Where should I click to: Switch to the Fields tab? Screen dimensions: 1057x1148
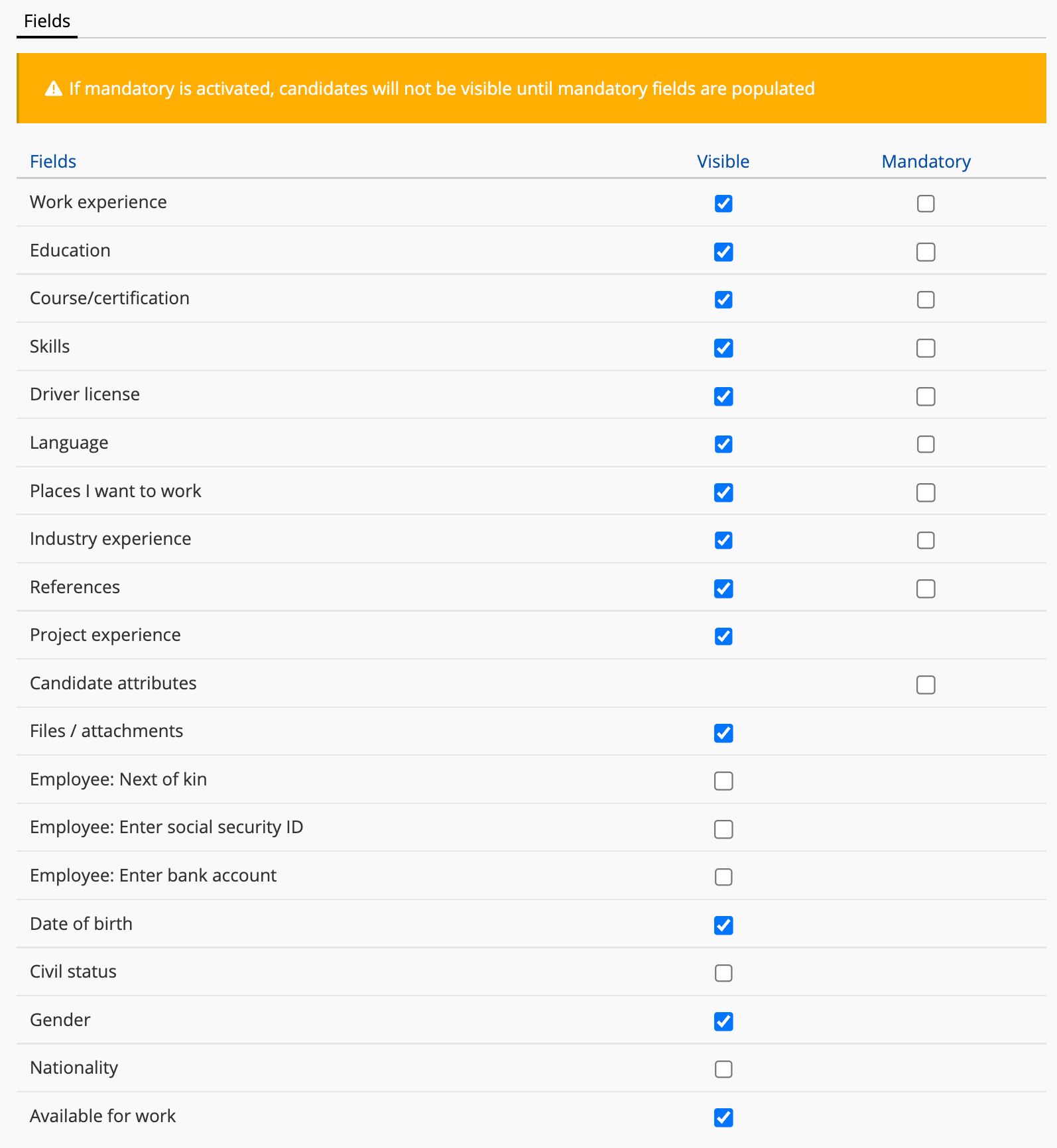pos(47,21)
